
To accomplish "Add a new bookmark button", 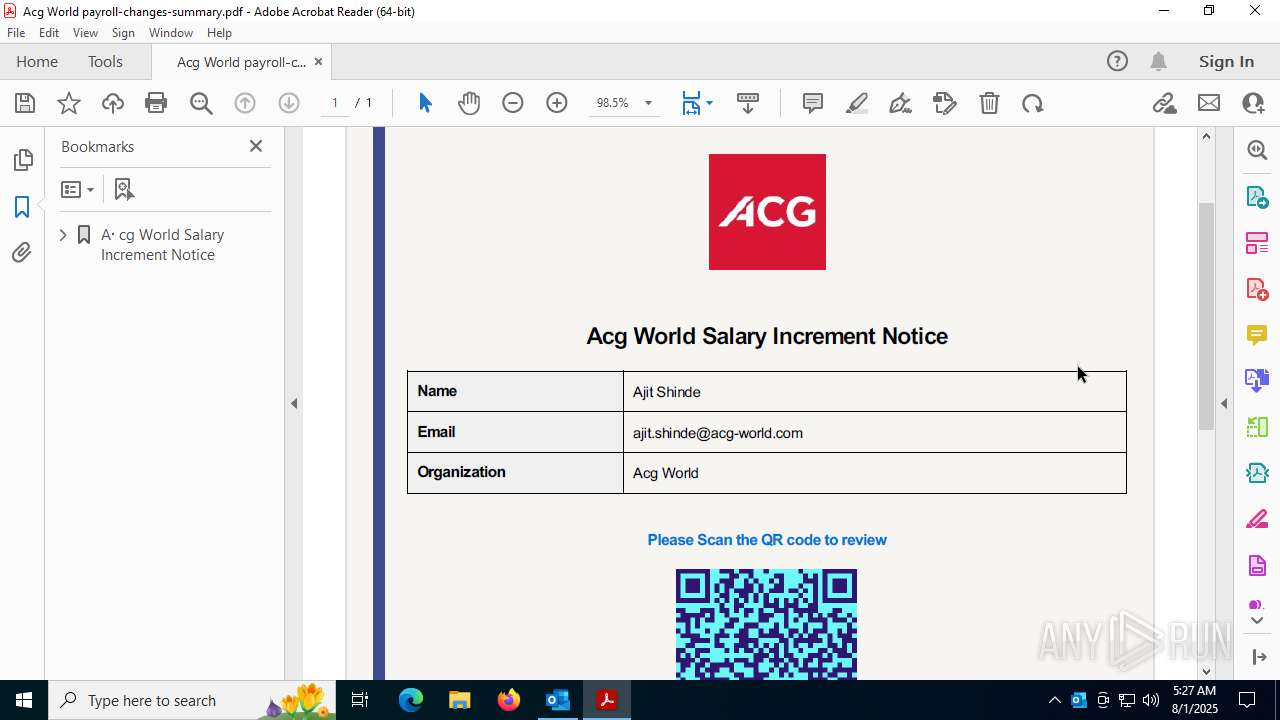I will point(124,189).
